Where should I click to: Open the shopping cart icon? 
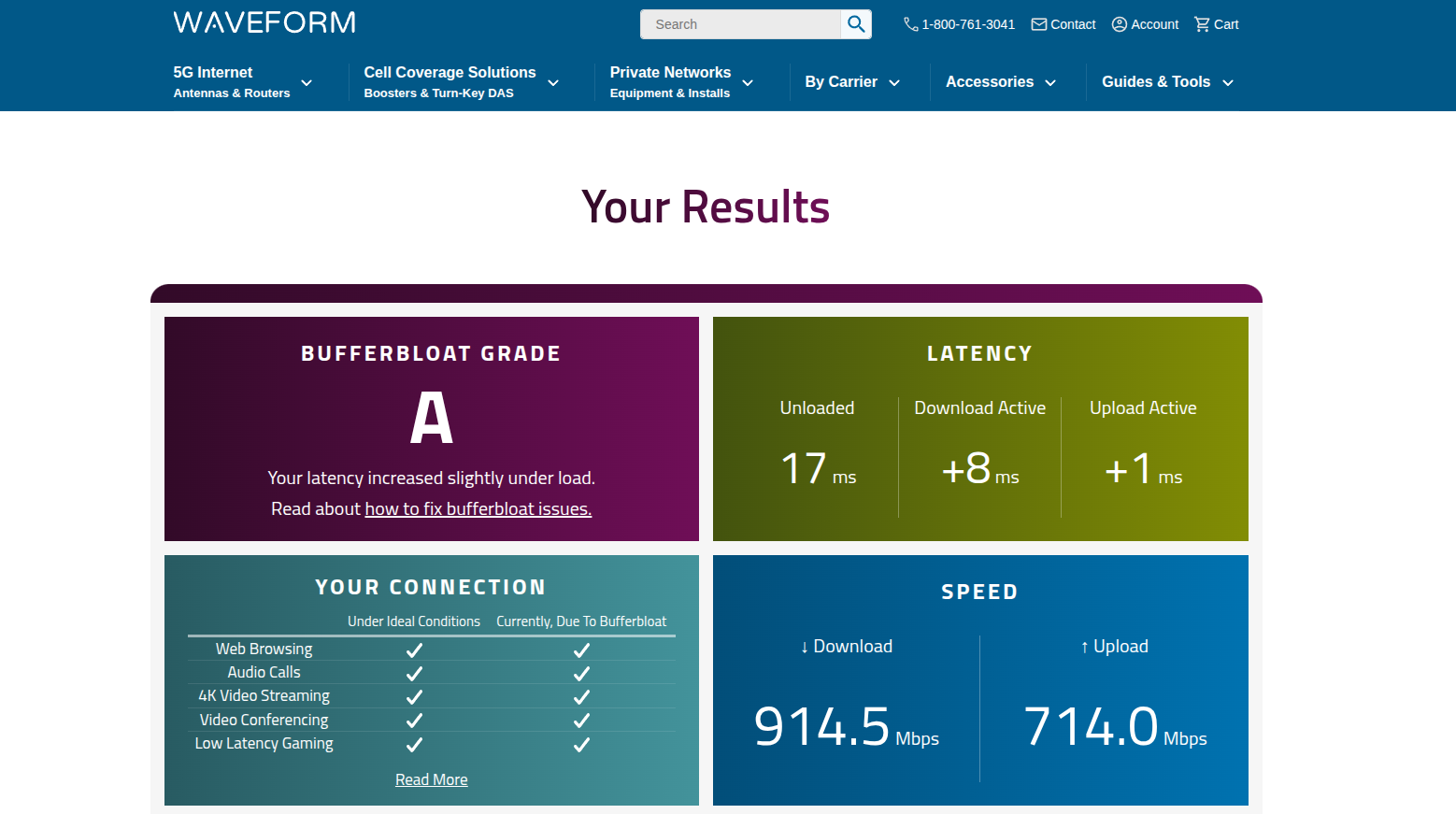tap(1202, 24)
